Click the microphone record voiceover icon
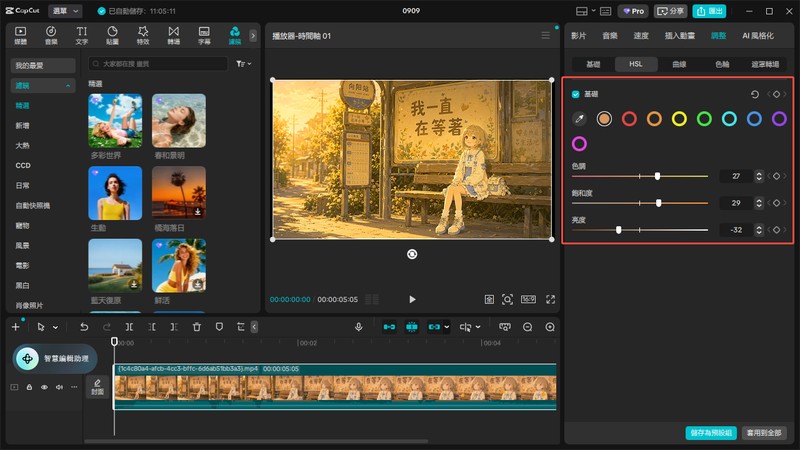Image resolution: width=800 pixels, height=450 pixels. [359, 327]
